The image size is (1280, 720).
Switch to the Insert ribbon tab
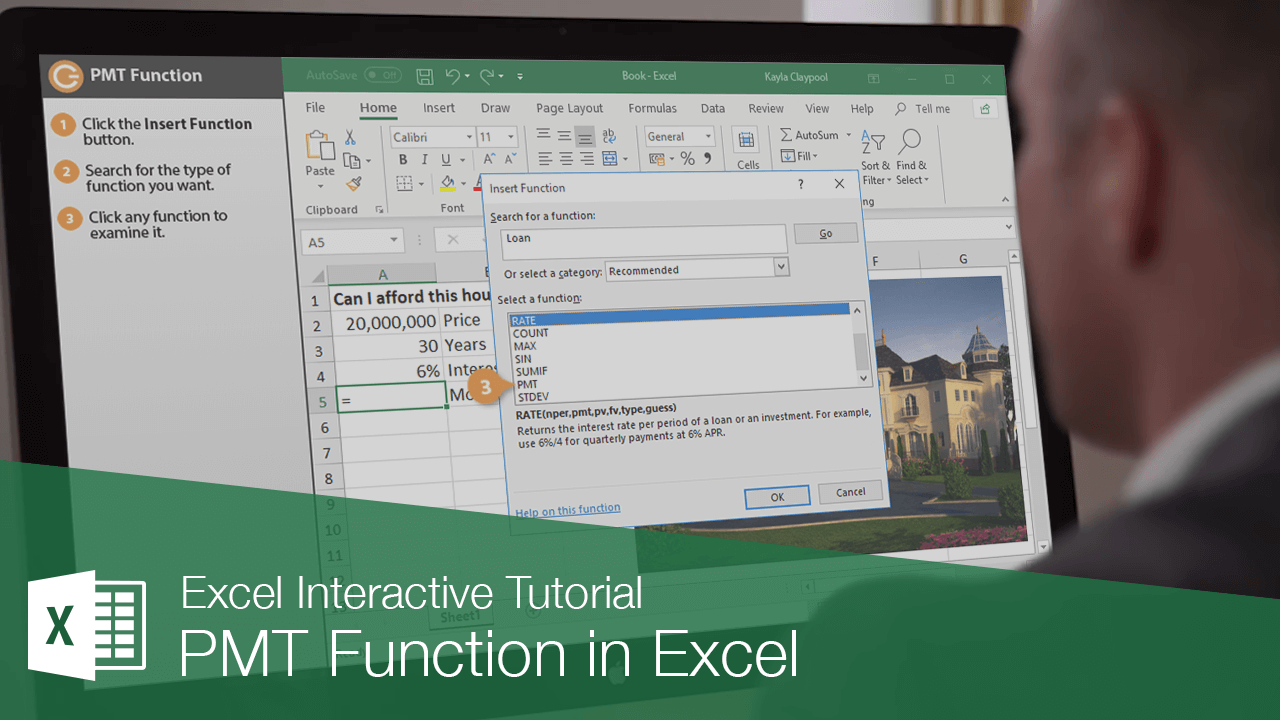click(438, 108)
